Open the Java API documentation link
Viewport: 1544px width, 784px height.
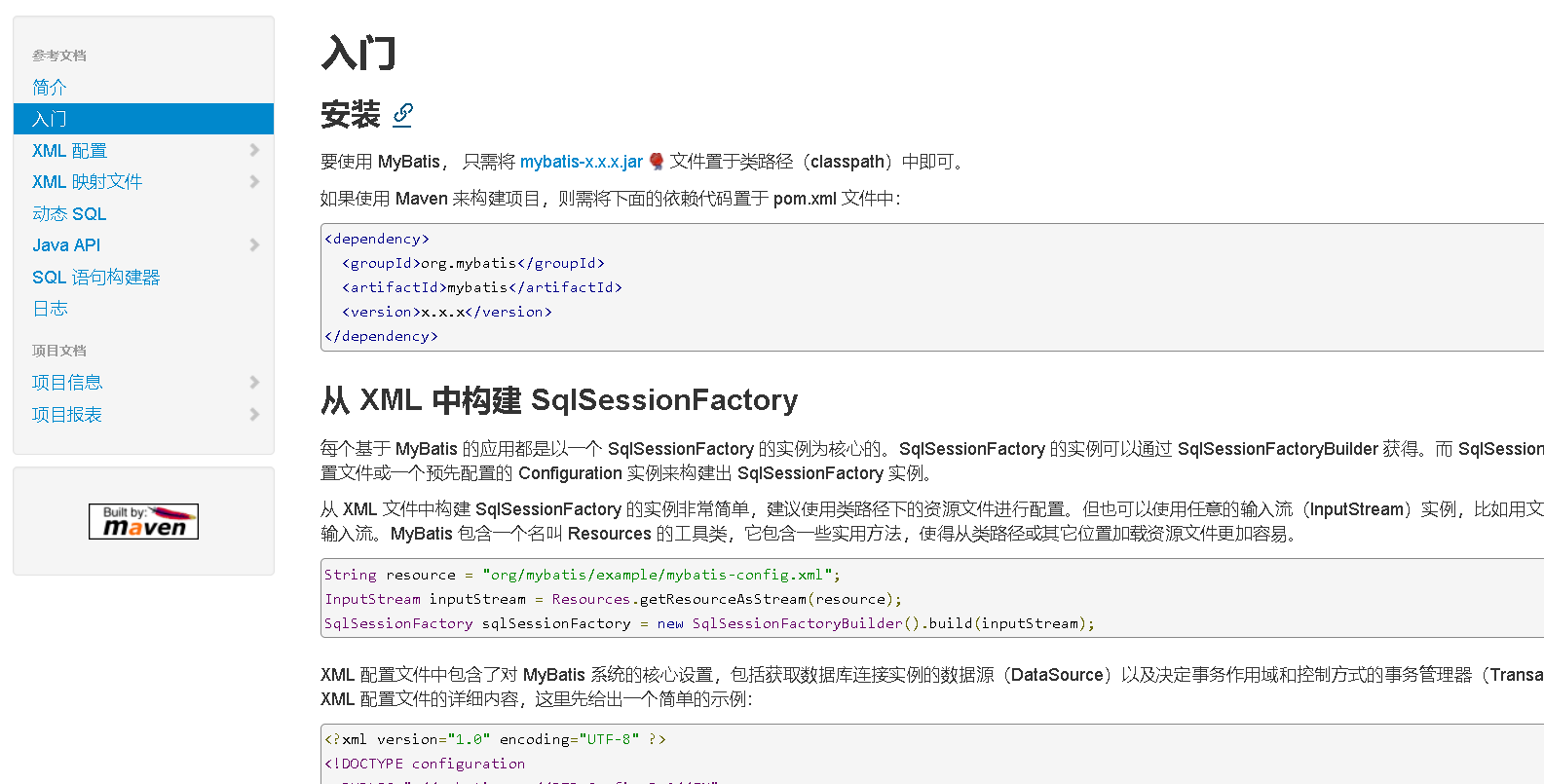pos(66,245)
